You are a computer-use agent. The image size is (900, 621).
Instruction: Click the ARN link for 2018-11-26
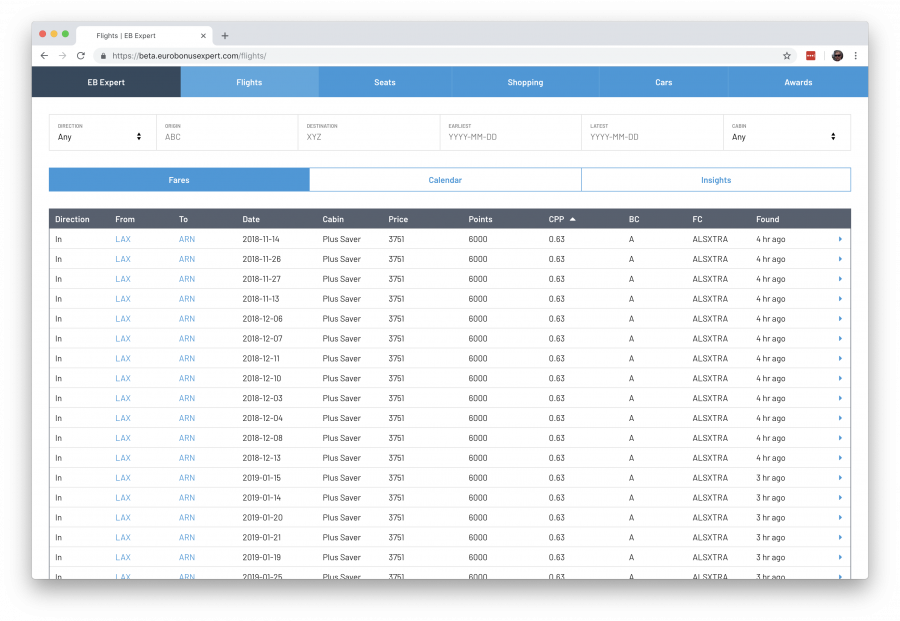[187, 259]
